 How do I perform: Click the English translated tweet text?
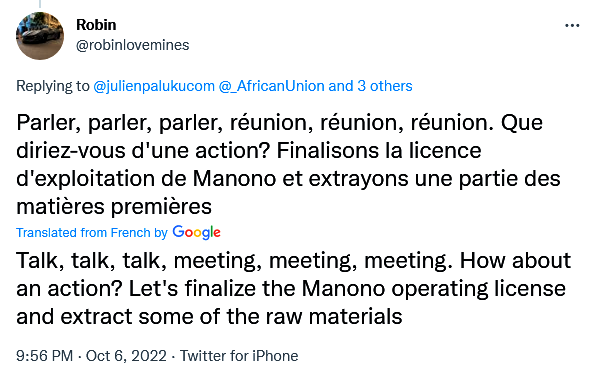point(294,288)
